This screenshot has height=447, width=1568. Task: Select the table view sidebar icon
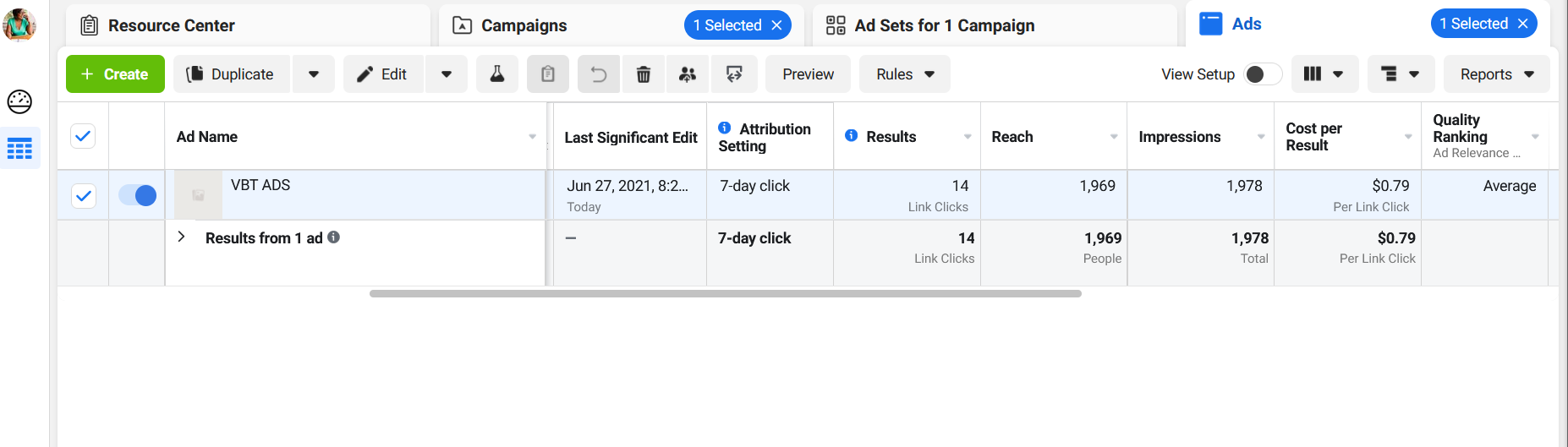19,149
